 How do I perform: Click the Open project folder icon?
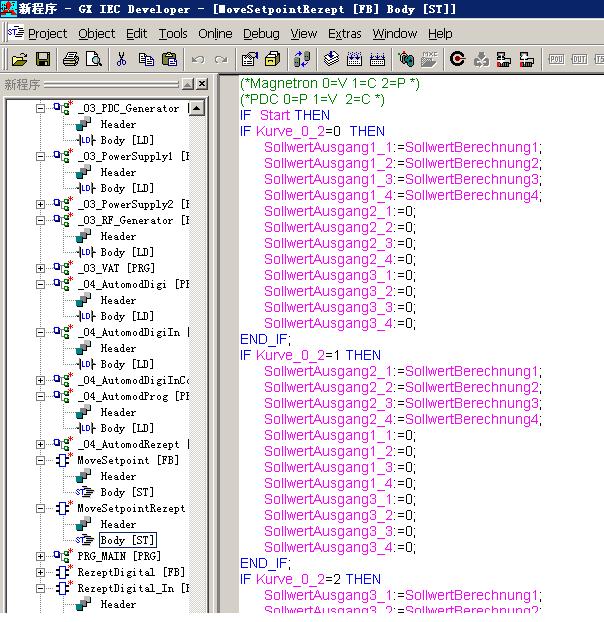[x=18, y=60]
